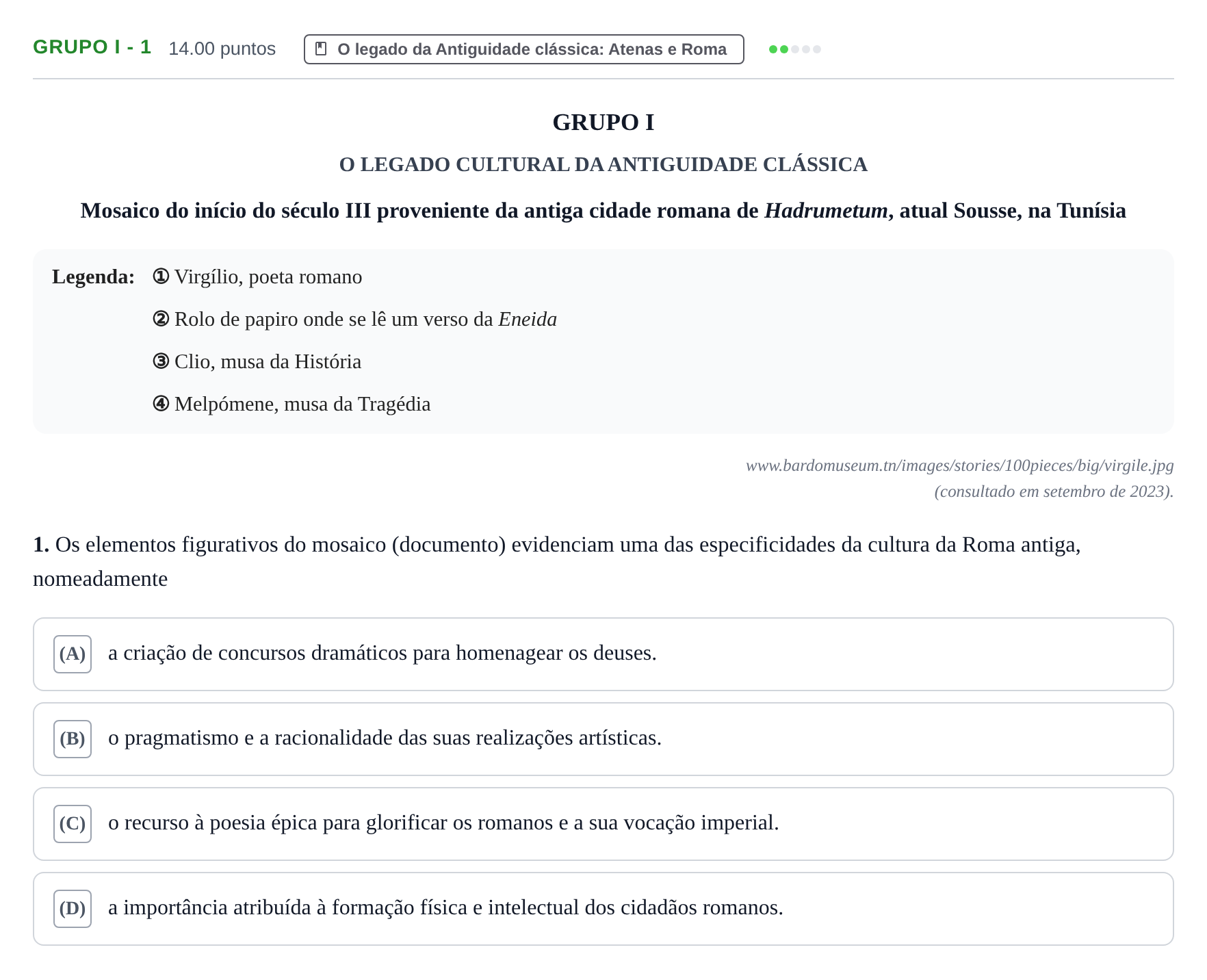Click the (D) letter badge
The height and width of the screenshot is (980, 1207).
(73, 908)
